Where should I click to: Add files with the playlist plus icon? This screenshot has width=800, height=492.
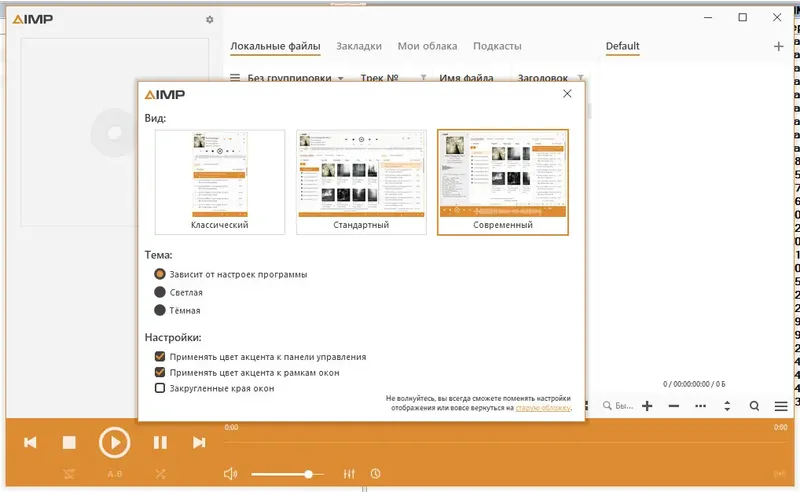point(647,406)
